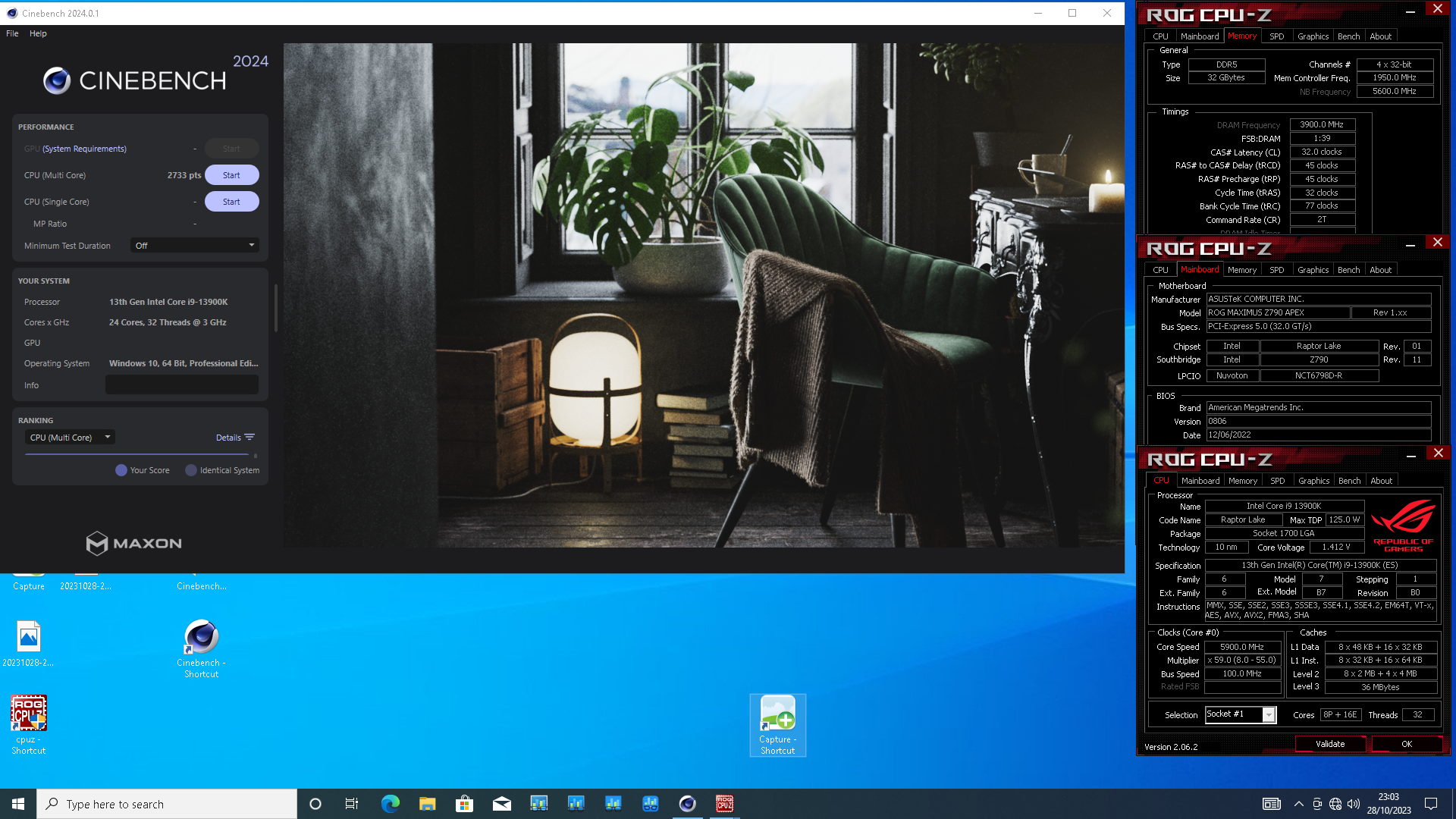Open network status tray icon
Screen dimensions: 1456x819
pyautogui.click(x=1335, y=804)
